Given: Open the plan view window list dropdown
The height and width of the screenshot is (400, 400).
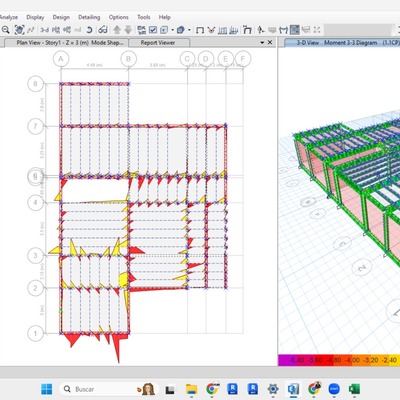Looking at the screenshot, I should tap(262, 43).
